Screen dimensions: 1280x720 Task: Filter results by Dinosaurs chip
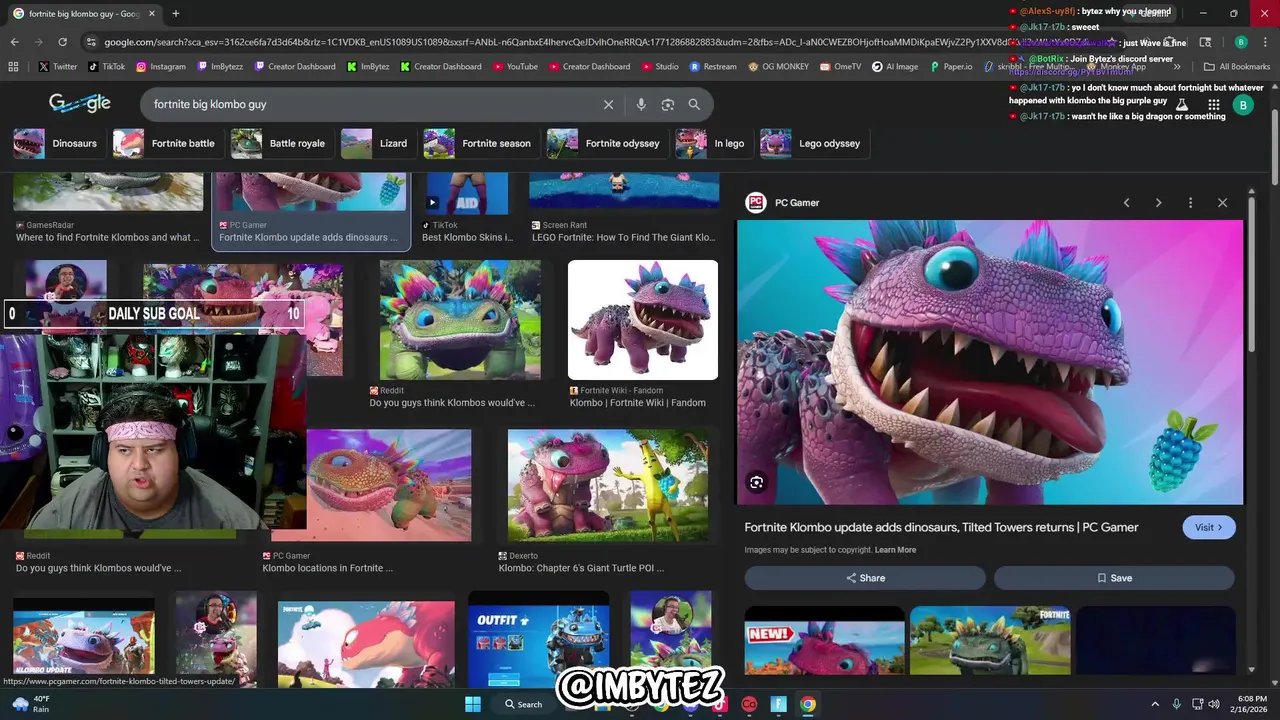pyautogui.click(x=56, y=143)
